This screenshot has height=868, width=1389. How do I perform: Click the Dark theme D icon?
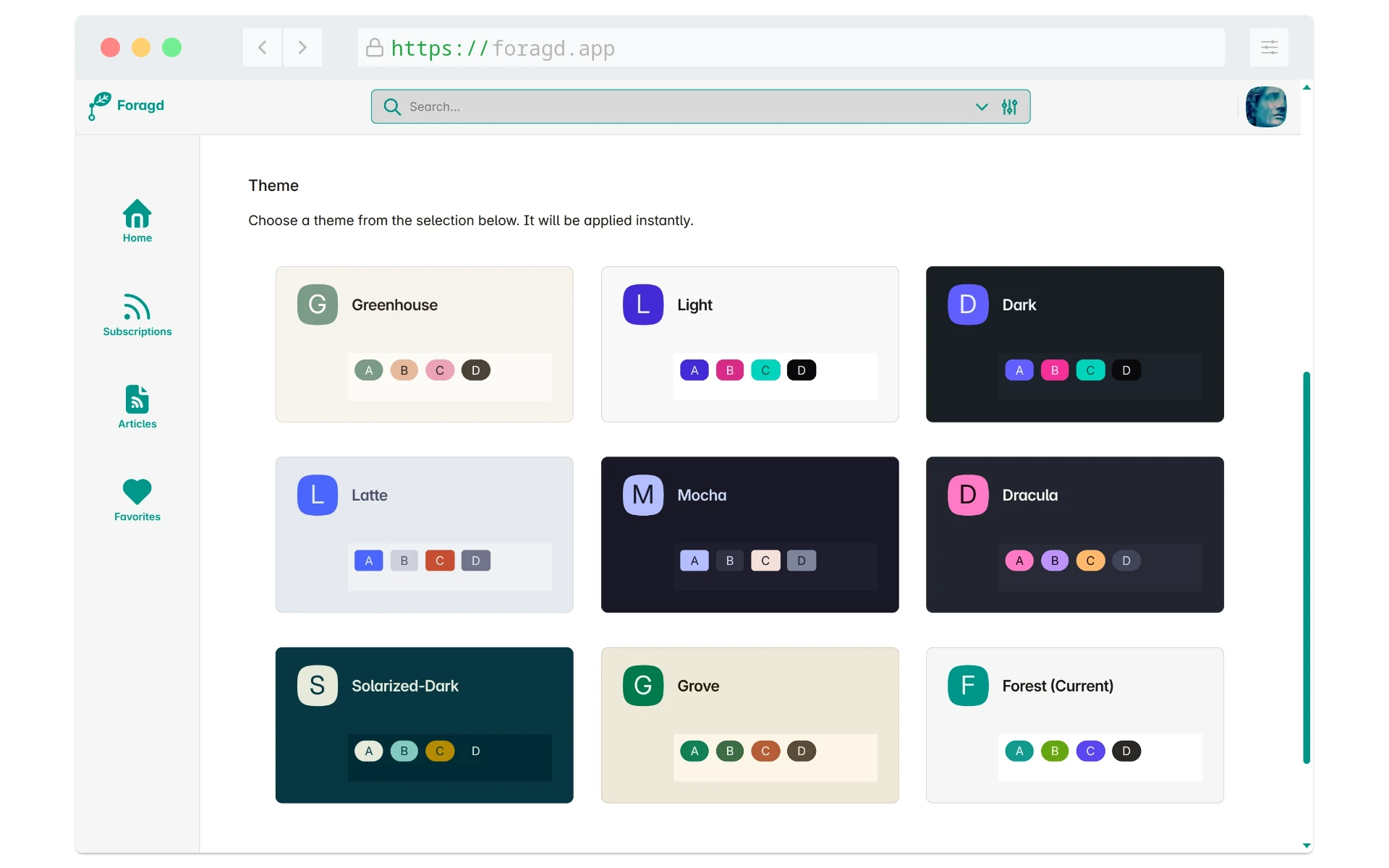(968, 305)
